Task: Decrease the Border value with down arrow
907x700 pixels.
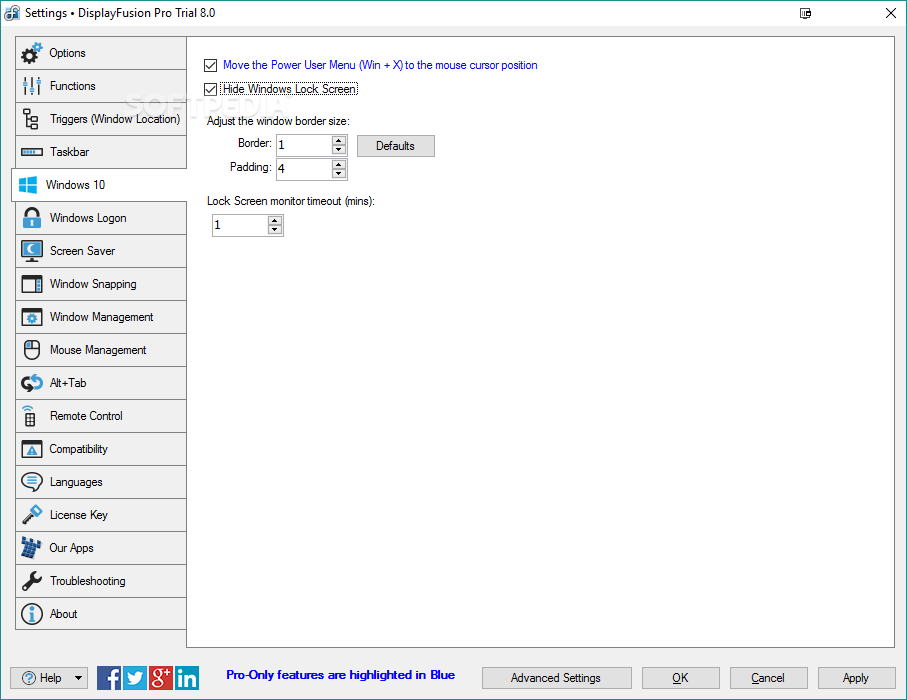Action: pyautogui.click(x=339, y=150)
